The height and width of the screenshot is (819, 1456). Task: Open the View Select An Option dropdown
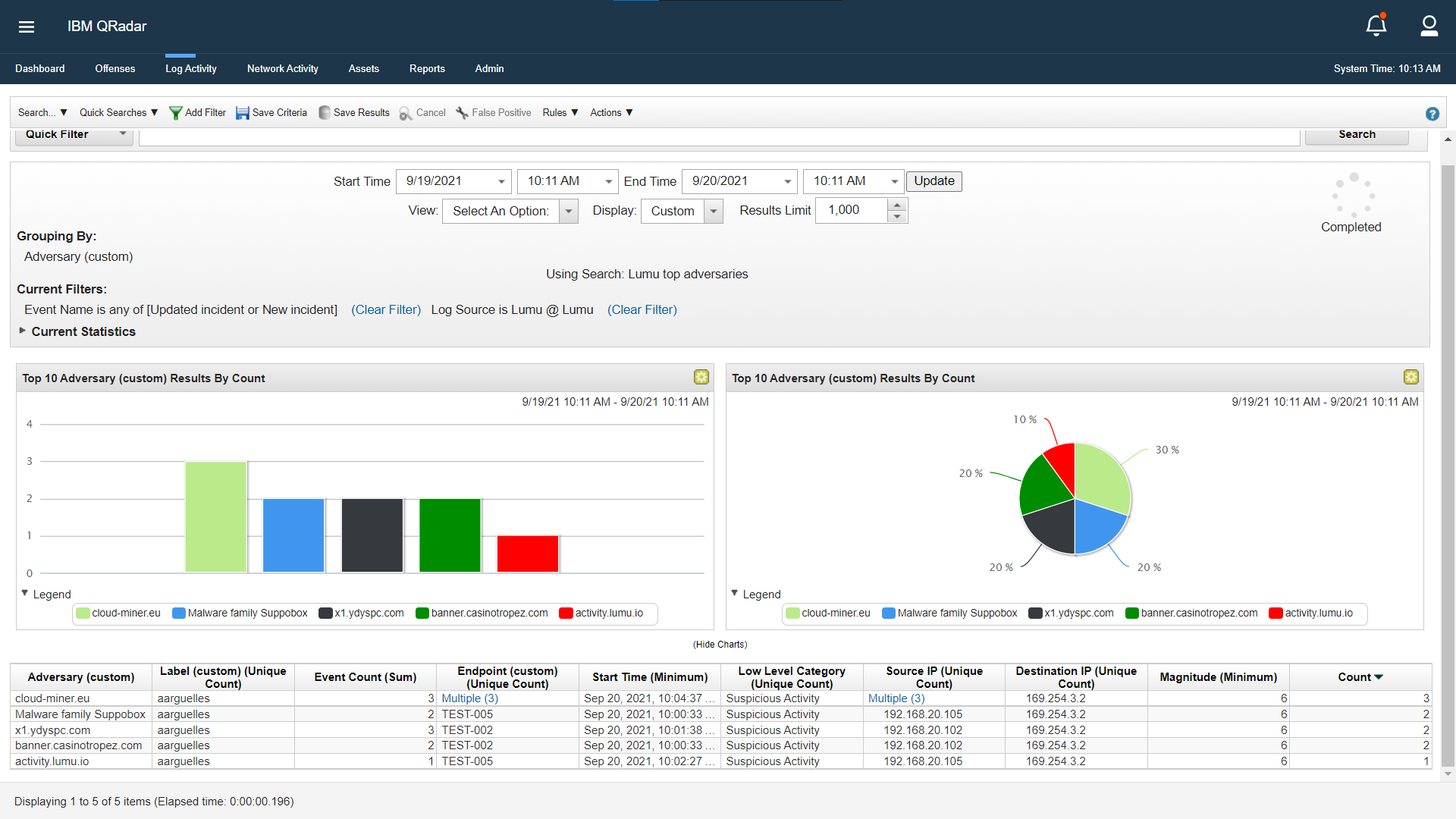coord(569,212)
